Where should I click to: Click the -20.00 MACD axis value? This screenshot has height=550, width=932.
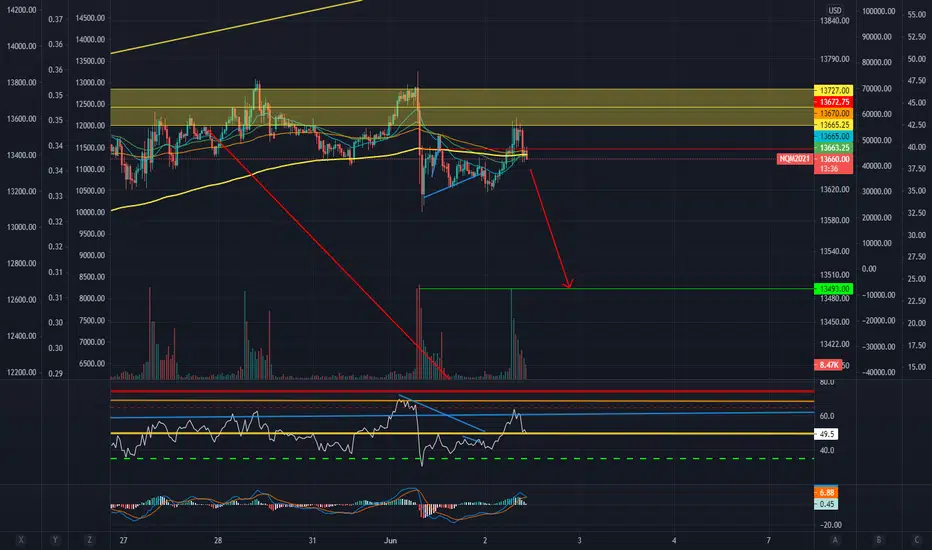tap(829, 525)
